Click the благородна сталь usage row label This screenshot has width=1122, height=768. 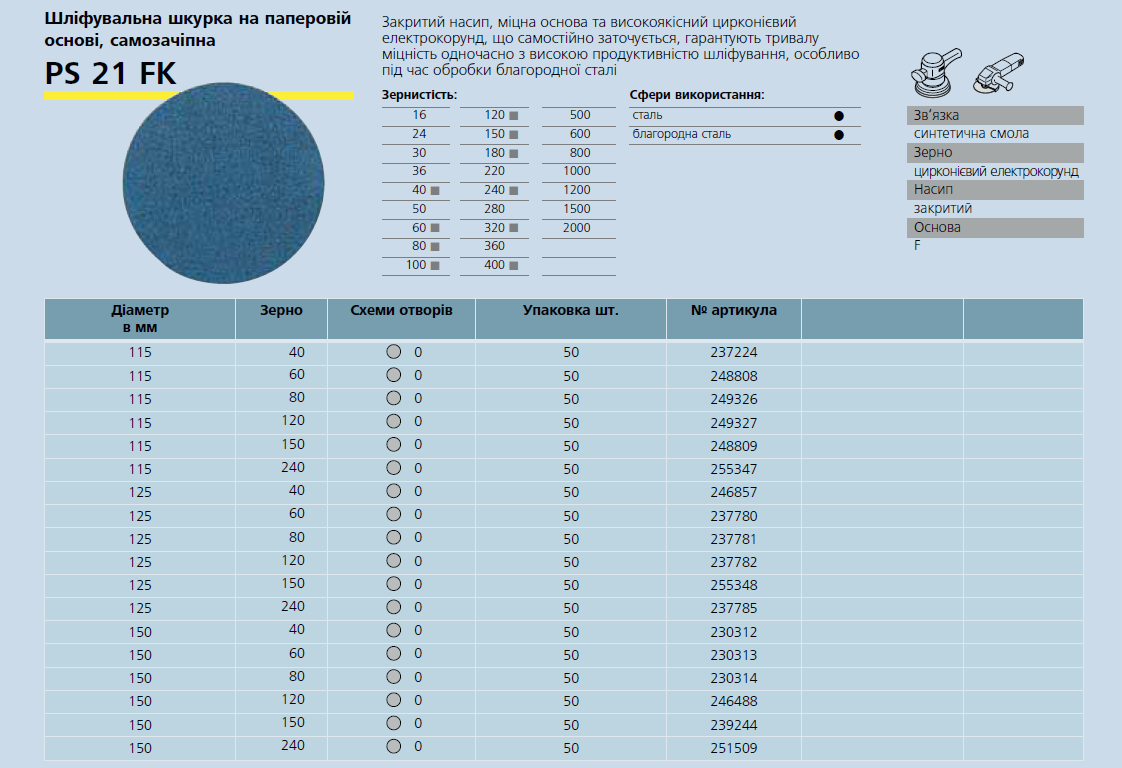point(681,135)
